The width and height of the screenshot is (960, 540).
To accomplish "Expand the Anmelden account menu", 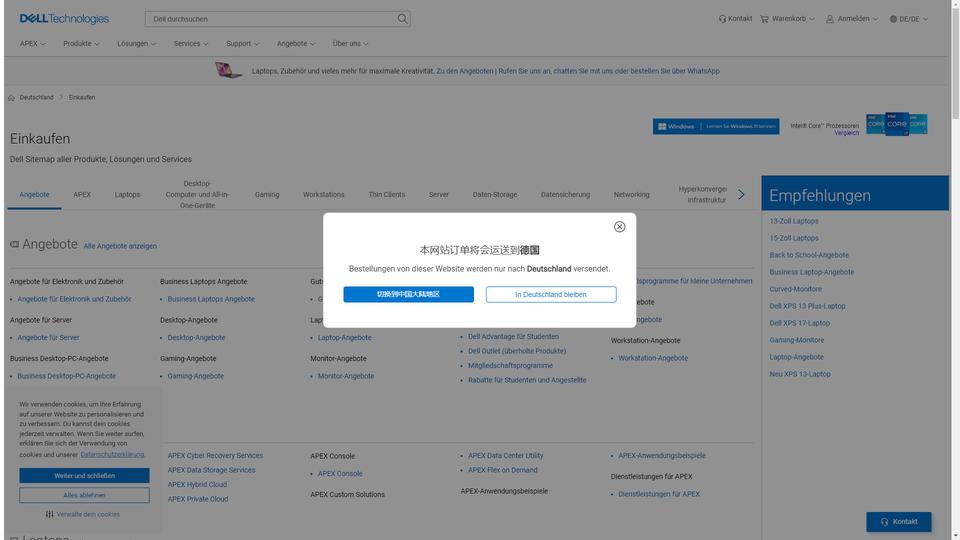I will coord(852,19).
